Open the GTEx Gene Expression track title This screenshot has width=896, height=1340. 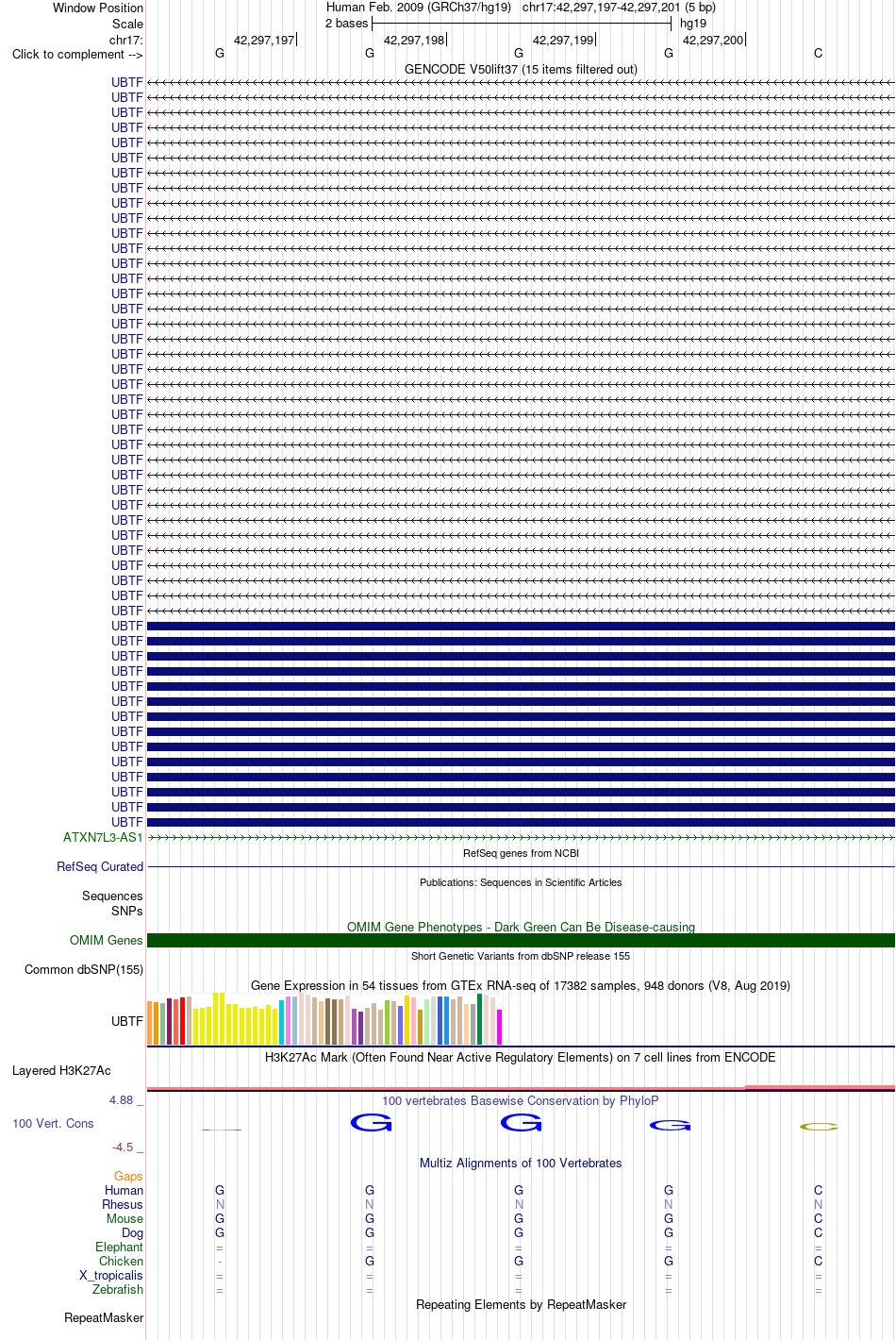tap(521, 985)
